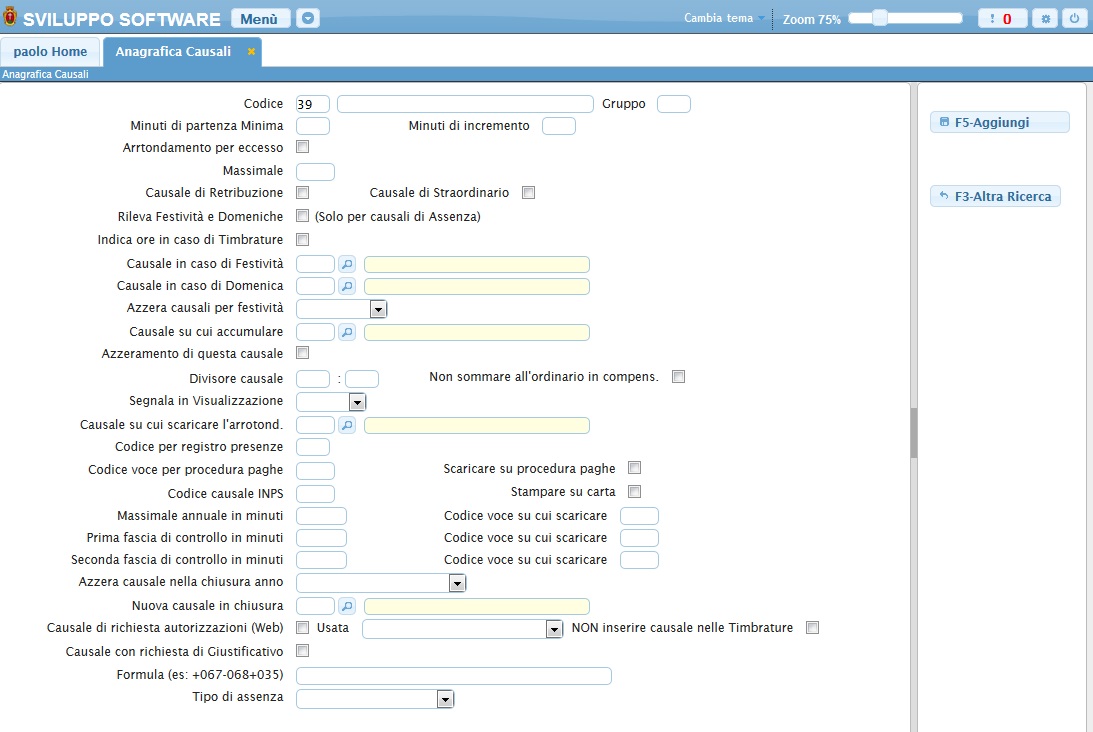The image size is (1093, 732).
Task: Click the round arrow icon beside Menù
Action: point(308,19)
